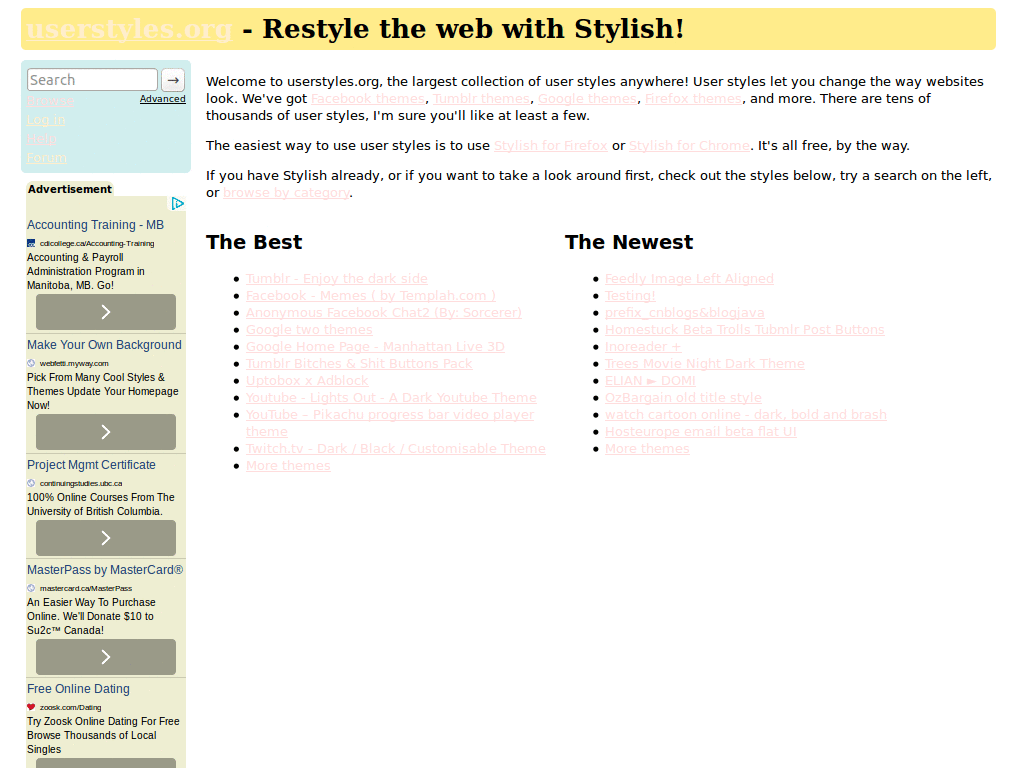The height and width of the screenshot is (768, 1024).
Task: Open the Inoreader + style link
Action: point(643,347)
